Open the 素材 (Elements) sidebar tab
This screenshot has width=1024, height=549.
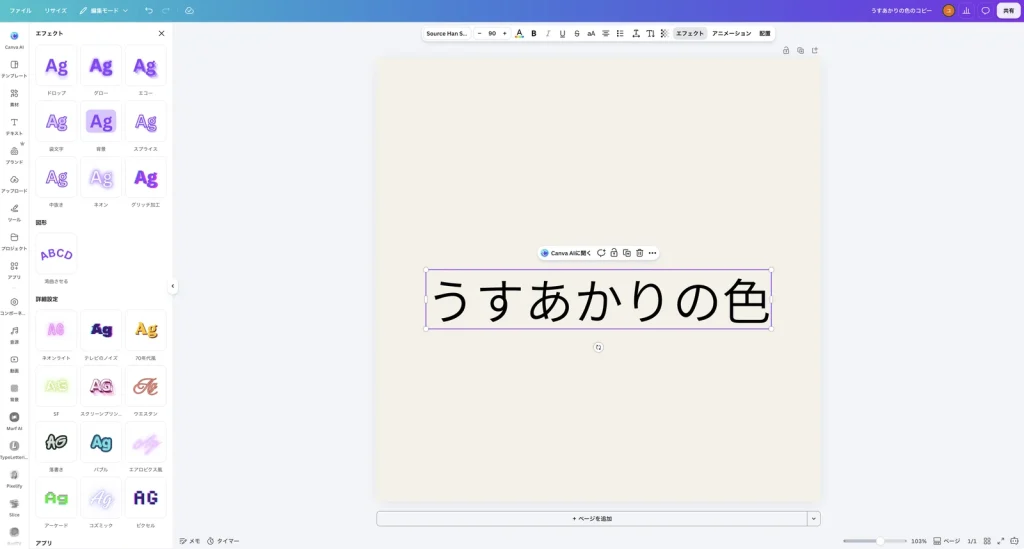pyautogui.click(x=14, y=97)
